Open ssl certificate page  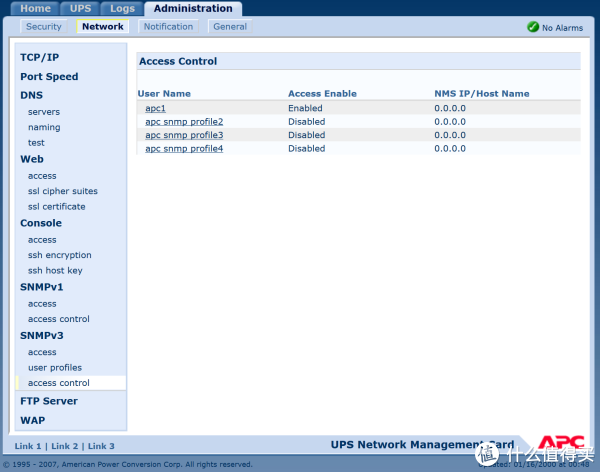tap(57, 207)
